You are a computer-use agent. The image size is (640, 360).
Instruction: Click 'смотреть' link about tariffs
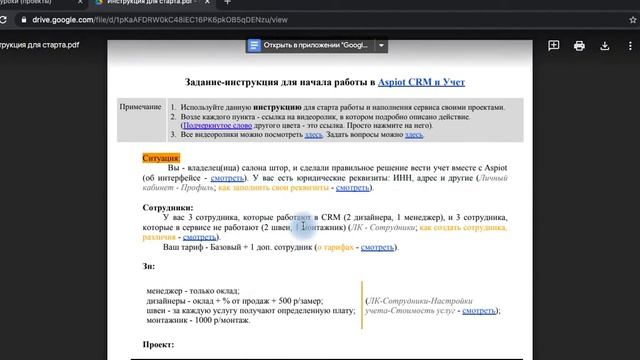(x=377, y=247)
